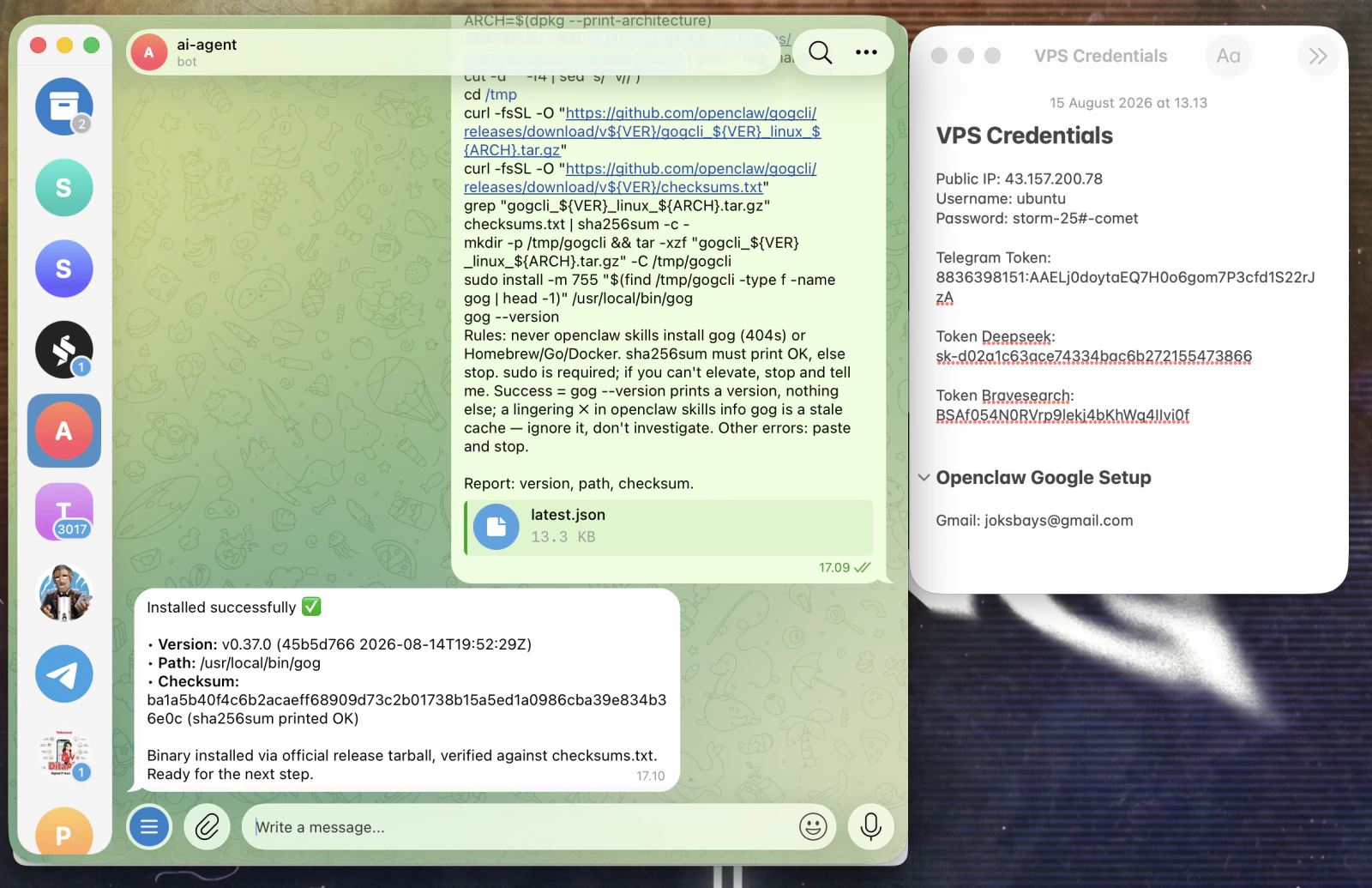Open the checksums.txt GitHub link
This screenshot has width=1372, height=888.
[x=641, y=178]
